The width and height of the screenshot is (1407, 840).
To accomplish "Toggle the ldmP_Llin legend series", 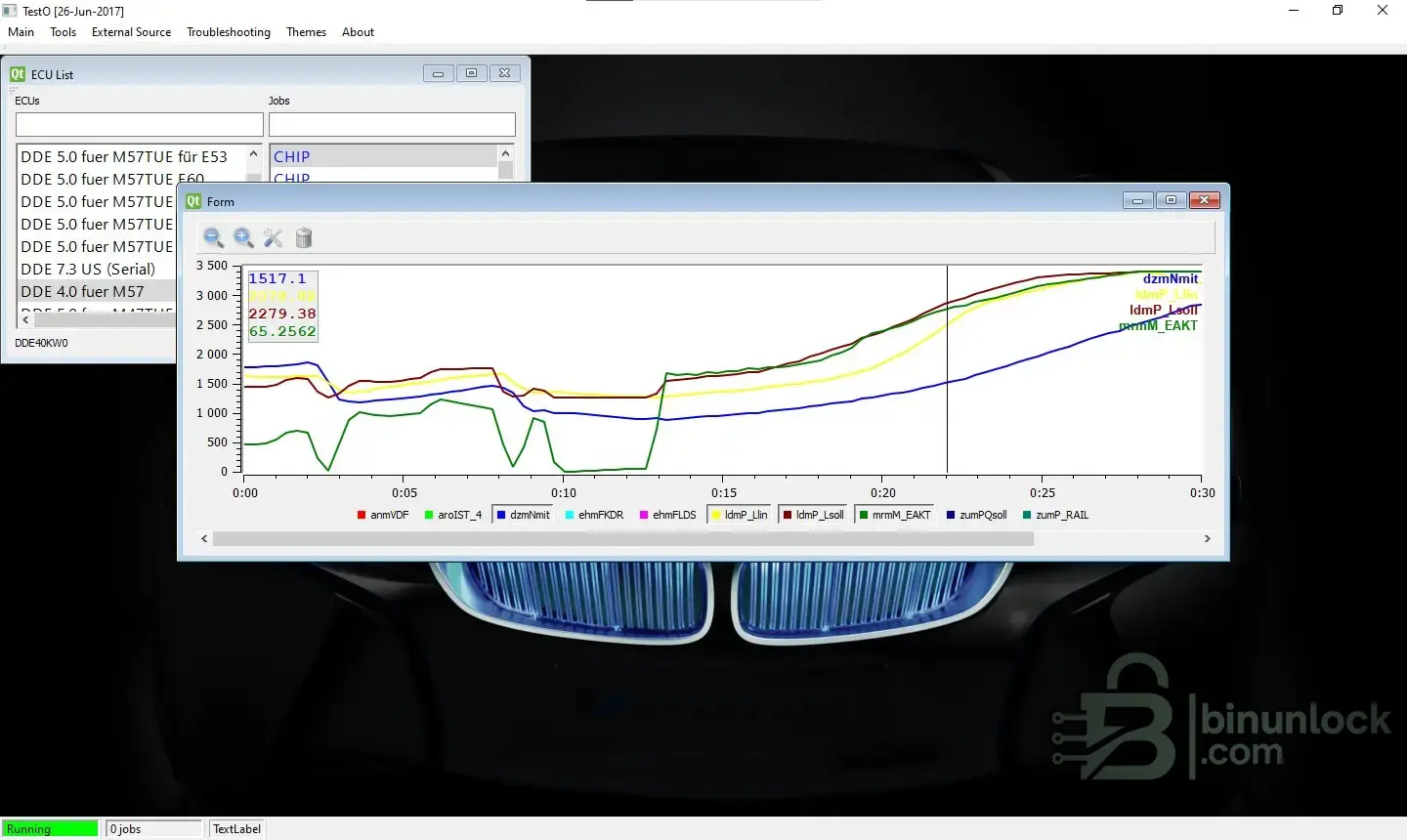I will tap(739, 515).
